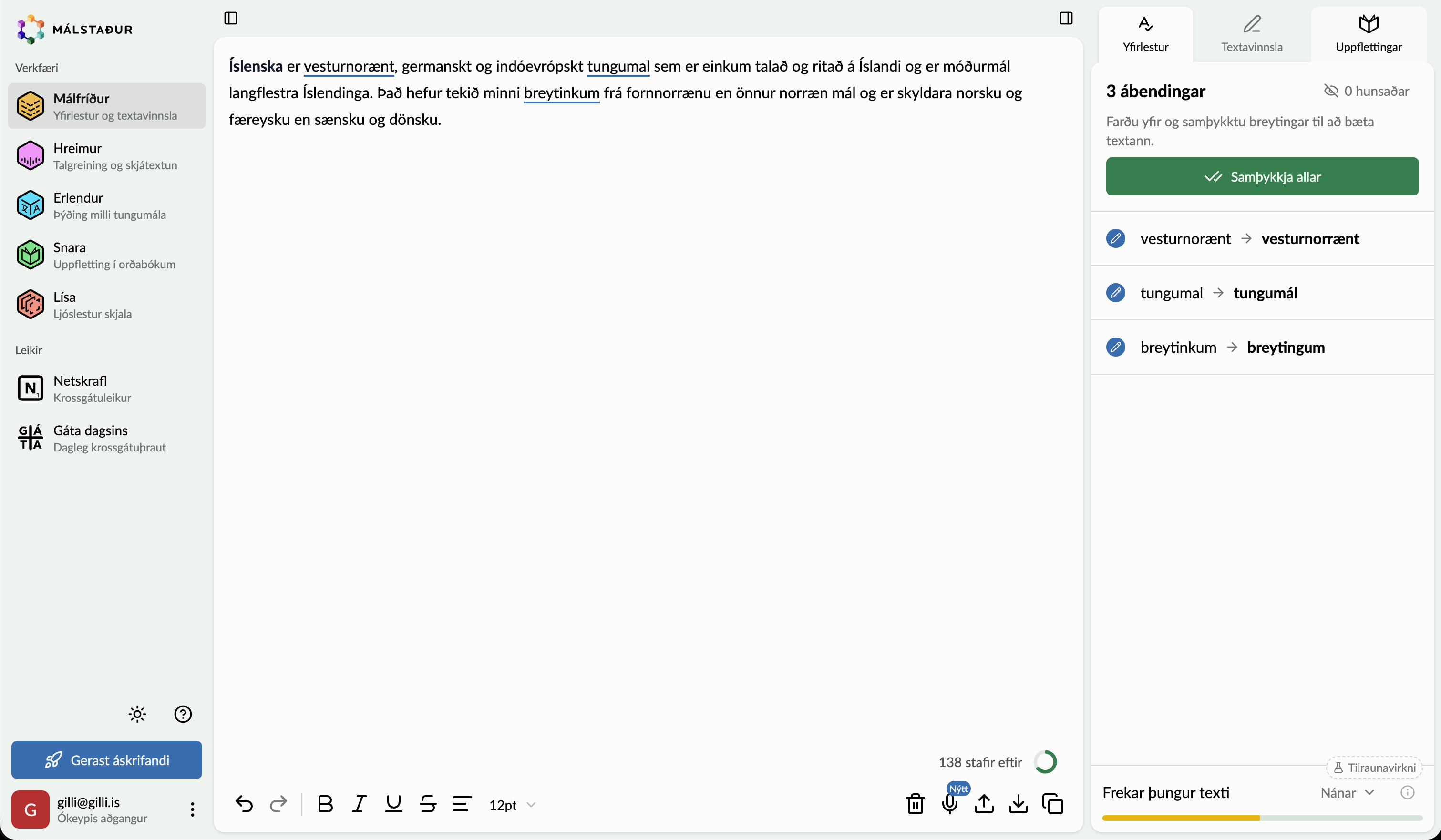The height and width of the screenshot is (840, 1441).
Task: Select the breytingum correction suggestion
Action: tap(1262, 347)
